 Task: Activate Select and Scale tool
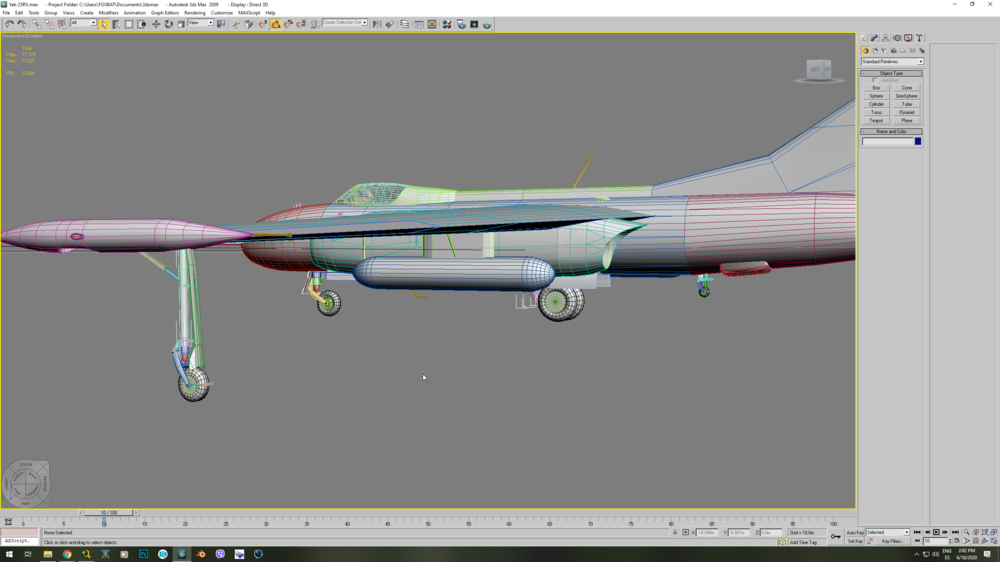pyautogui.click(x=181, y=24)
